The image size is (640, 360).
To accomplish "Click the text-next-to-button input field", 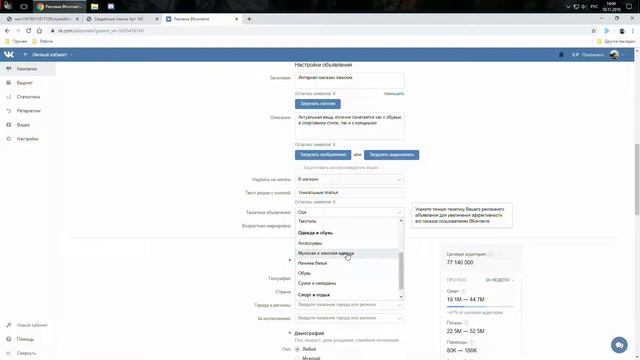I will 350,192.
